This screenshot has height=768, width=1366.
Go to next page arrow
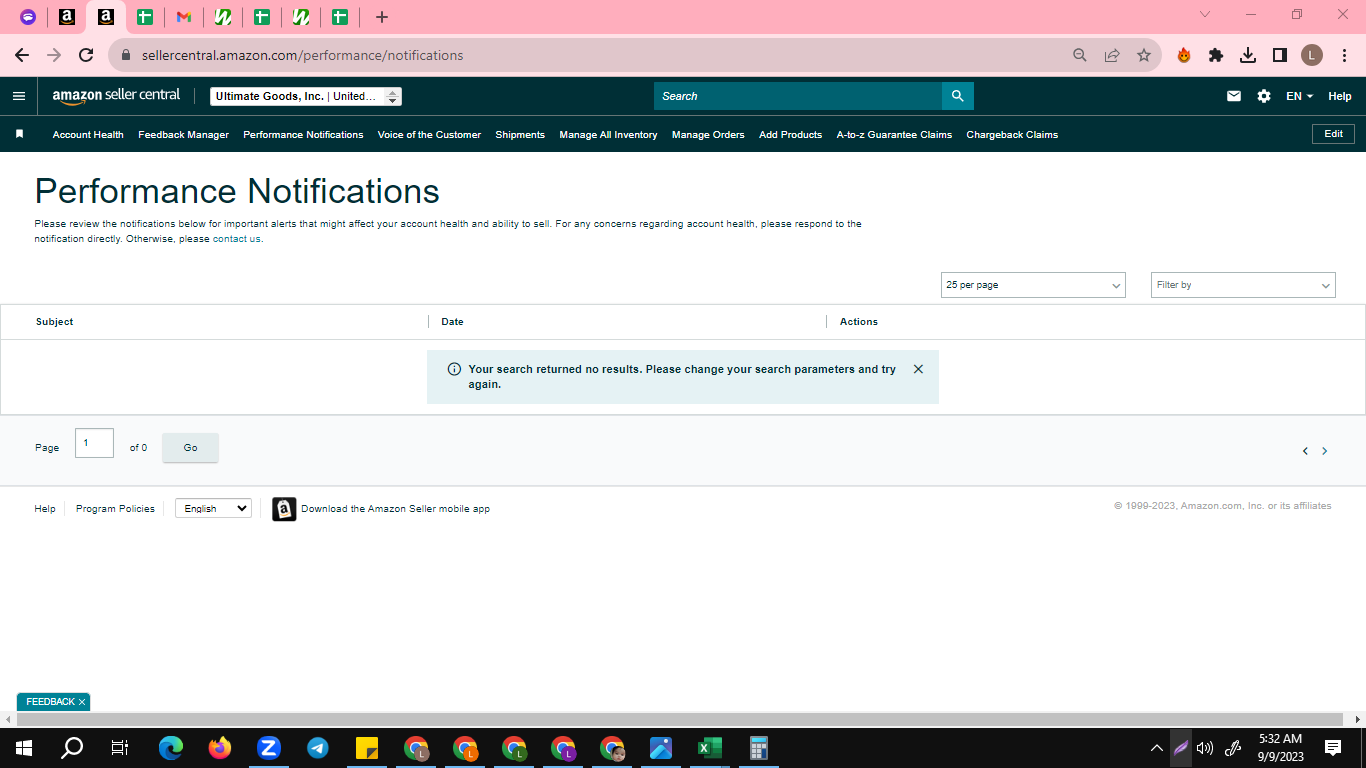pos(1325,451)
